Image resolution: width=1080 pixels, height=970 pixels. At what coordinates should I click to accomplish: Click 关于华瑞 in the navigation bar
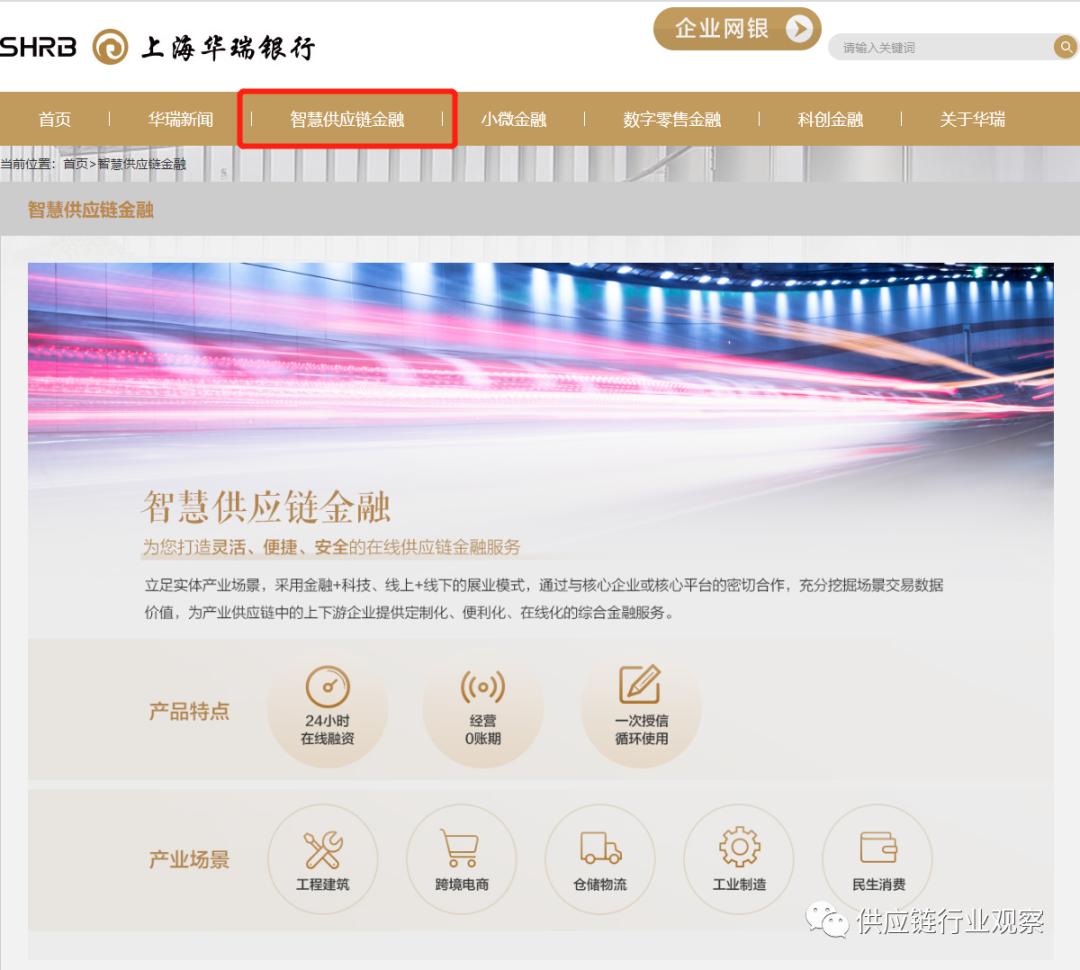pos(970,119)
